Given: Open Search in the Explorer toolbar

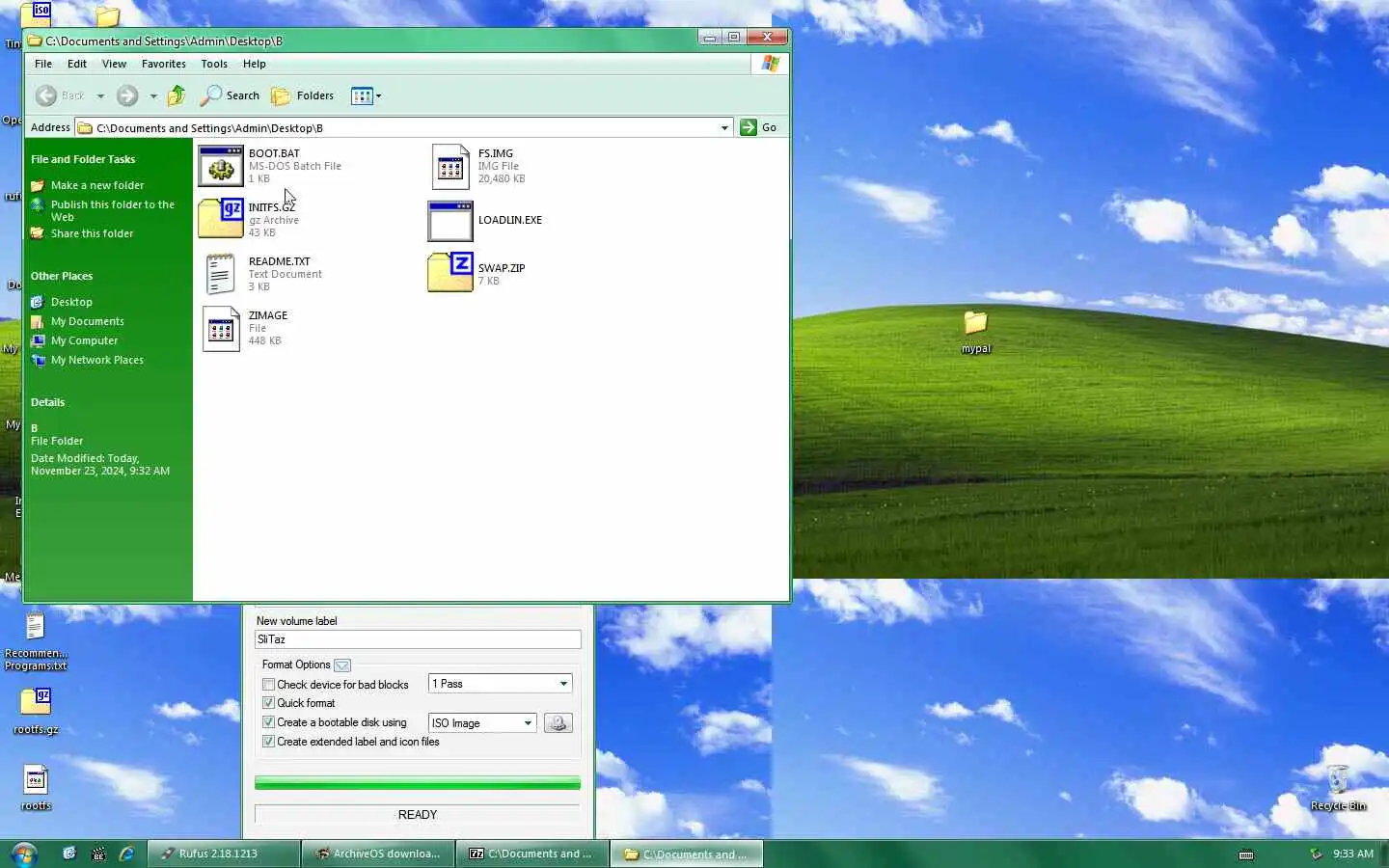Looking at the screenshot, I should pyautogui.click(x=230, y=95).
